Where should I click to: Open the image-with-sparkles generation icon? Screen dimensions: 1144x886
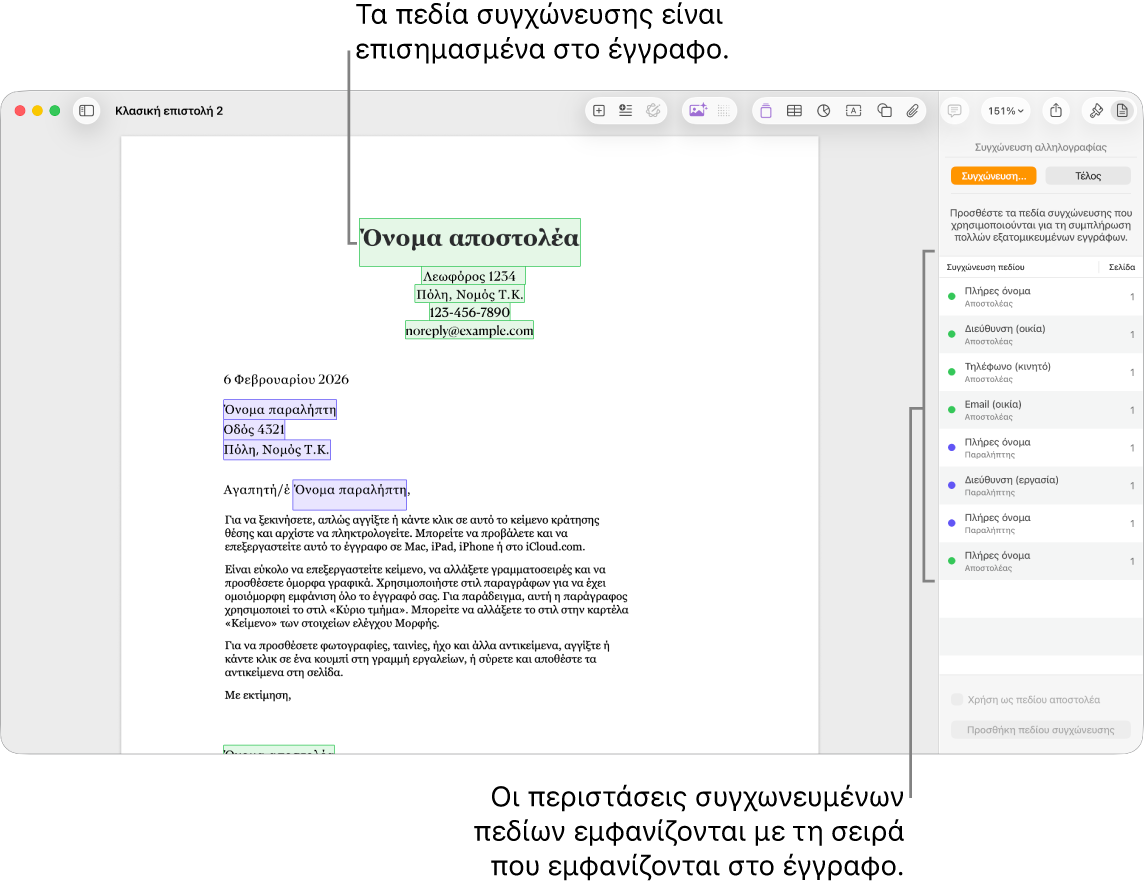[697, 111]
